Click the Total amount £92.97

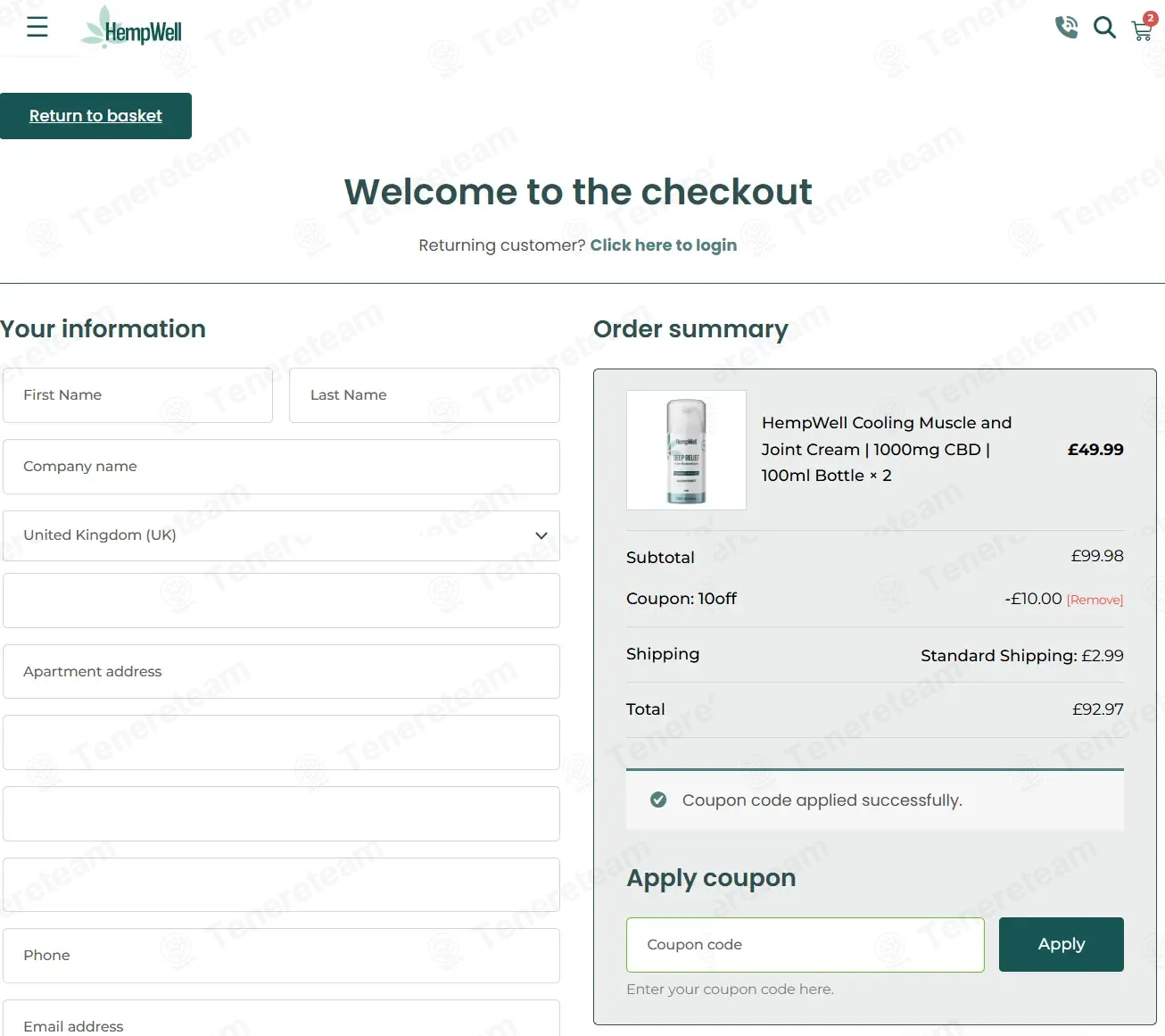coord(1098,709)
